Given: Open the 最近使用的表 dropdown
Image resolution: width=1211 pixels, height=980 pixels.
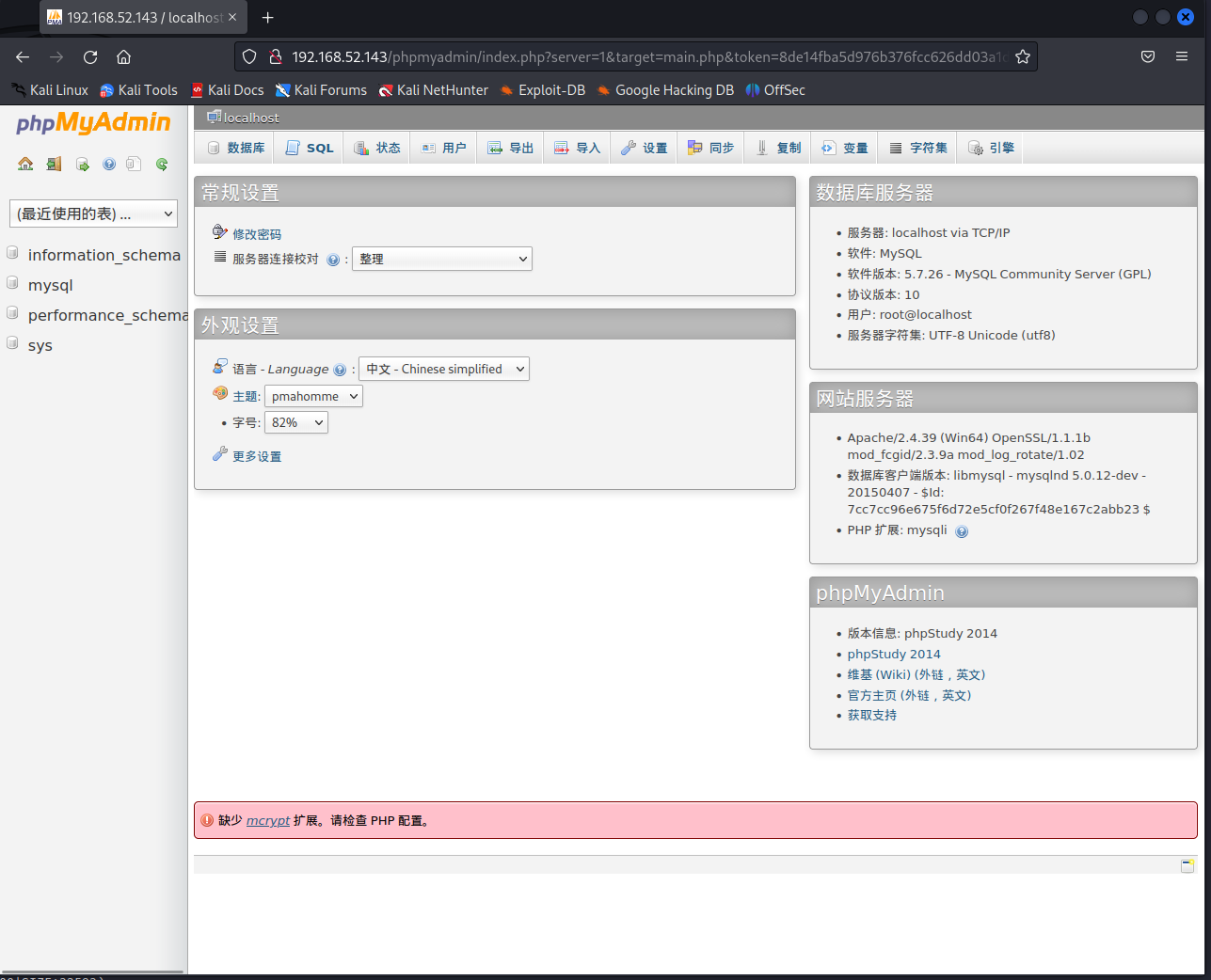Looking at the screenshot, I should 93,213.
